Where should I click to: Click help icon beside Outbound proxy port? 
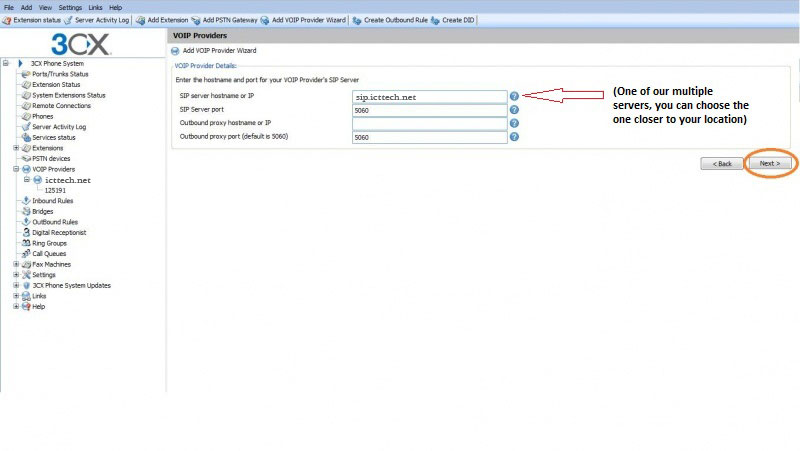(514, 137)
